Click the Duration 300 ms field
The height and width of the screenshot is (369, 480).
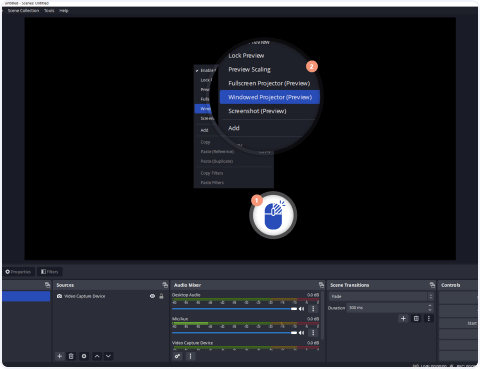pyautogui.click(x=387, y=308)
